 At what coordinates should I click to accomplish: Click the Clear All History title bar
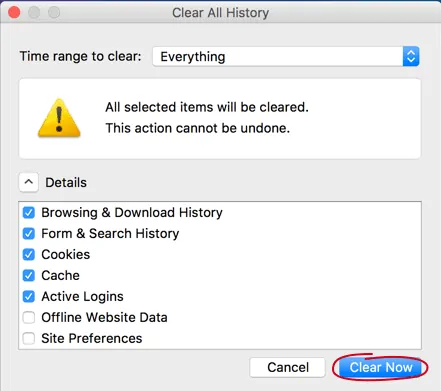point(220,13)
